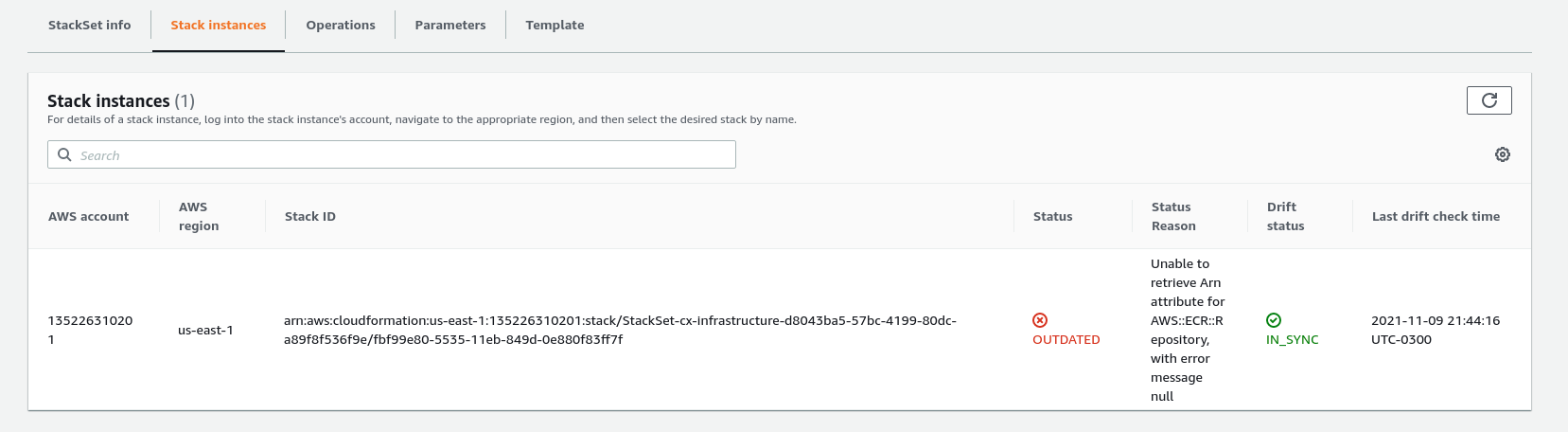Image resolution: width=1568 pixels, height=432 pixels.
Task: Click the Status Reason column header
Action: [1173, 216]
